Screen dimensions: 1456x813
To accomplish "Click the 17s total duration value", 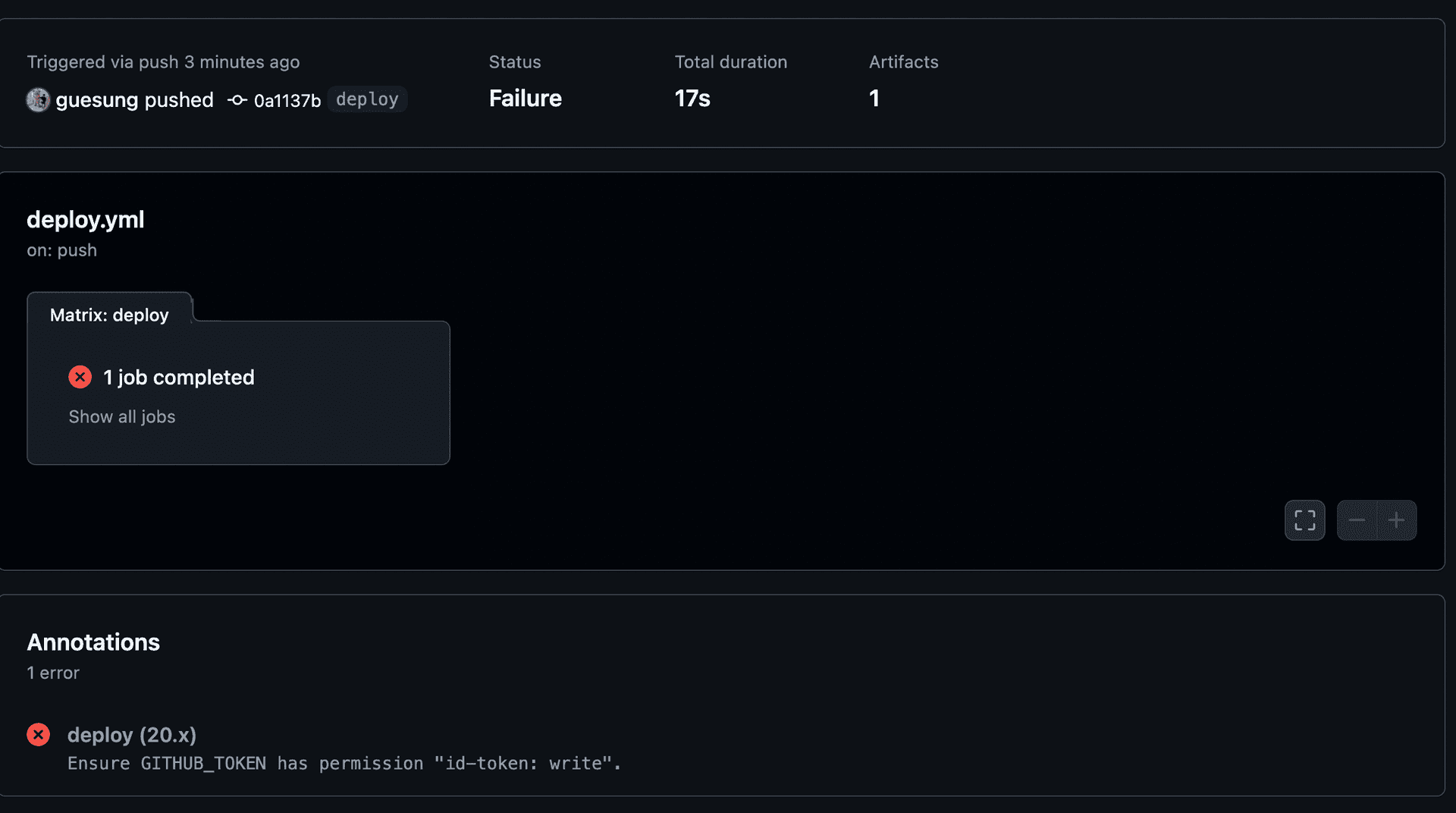I will [x=692, y=99].
